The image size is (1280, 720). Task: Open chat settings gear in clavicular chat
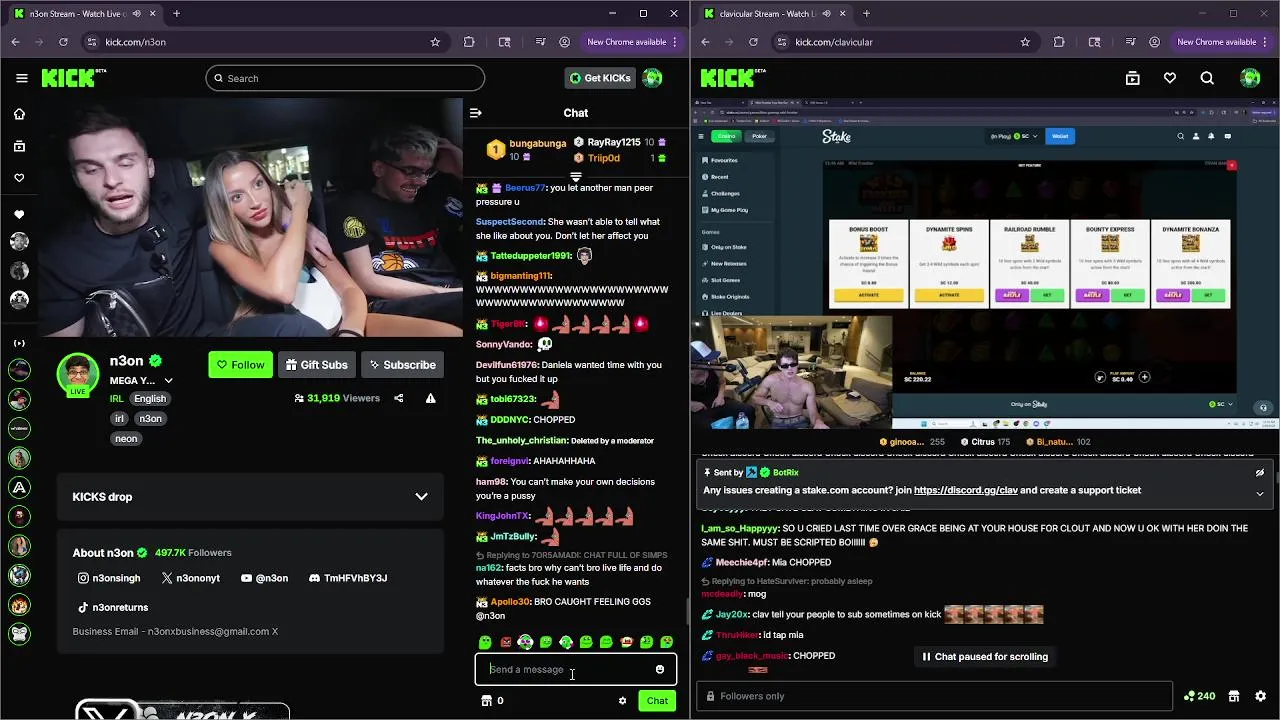[x=1260, y=696]
